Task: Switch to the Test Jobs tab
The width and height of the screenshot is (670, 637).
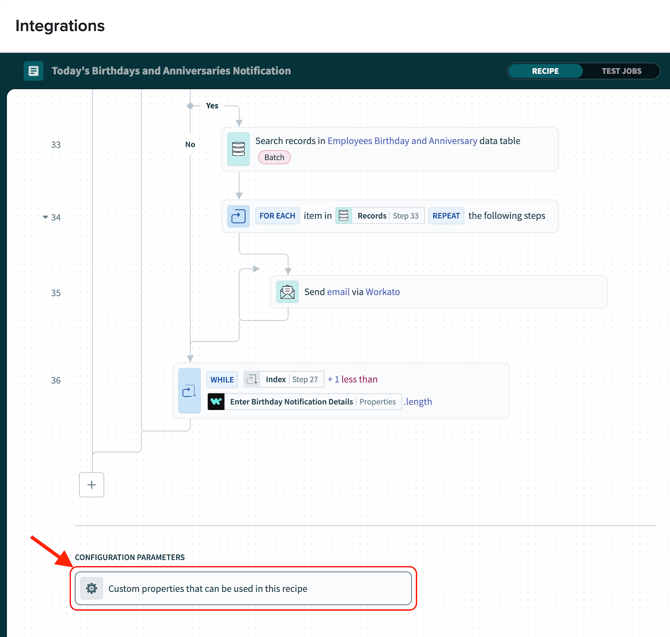Action: (621, 71)
